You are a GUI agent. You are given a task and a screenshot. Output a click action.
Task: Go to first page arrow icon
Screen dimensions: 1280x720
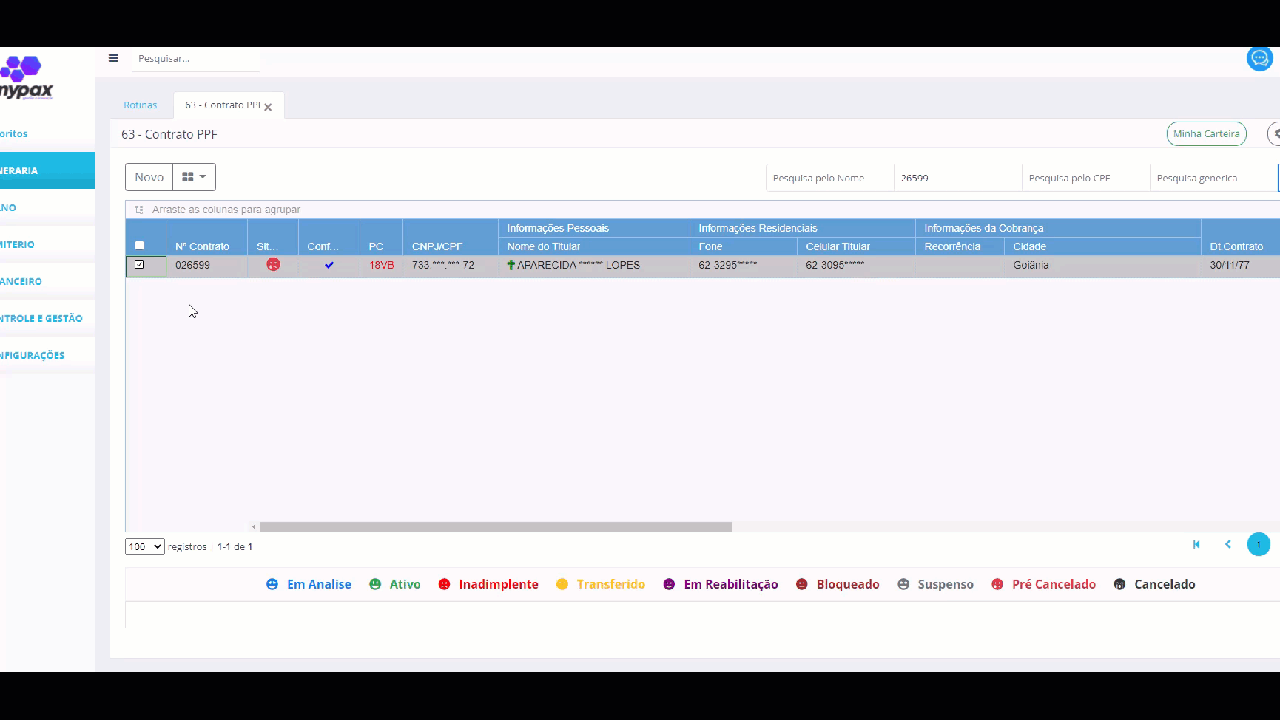click(x=1196, y=544)
